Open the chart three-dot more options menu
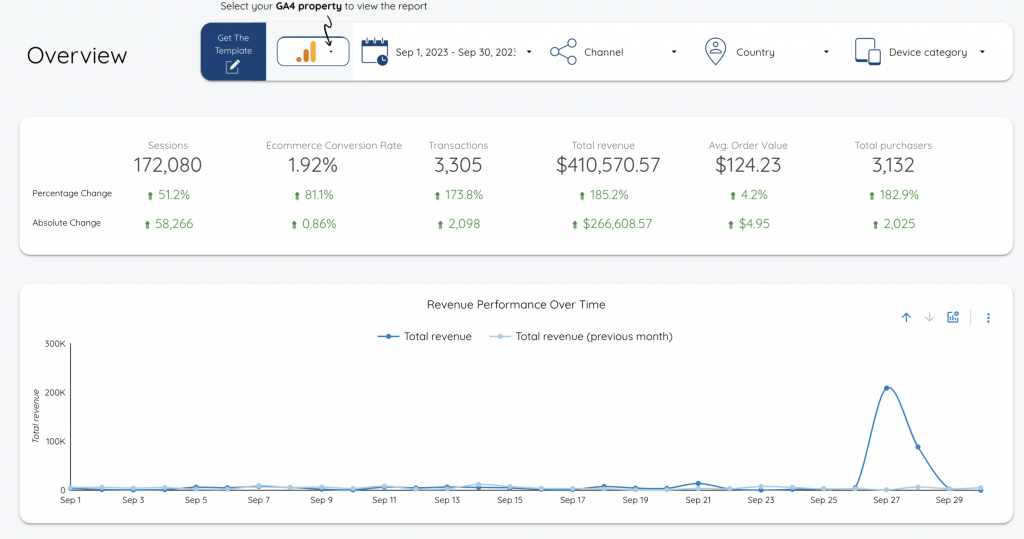 click(988, 318)
